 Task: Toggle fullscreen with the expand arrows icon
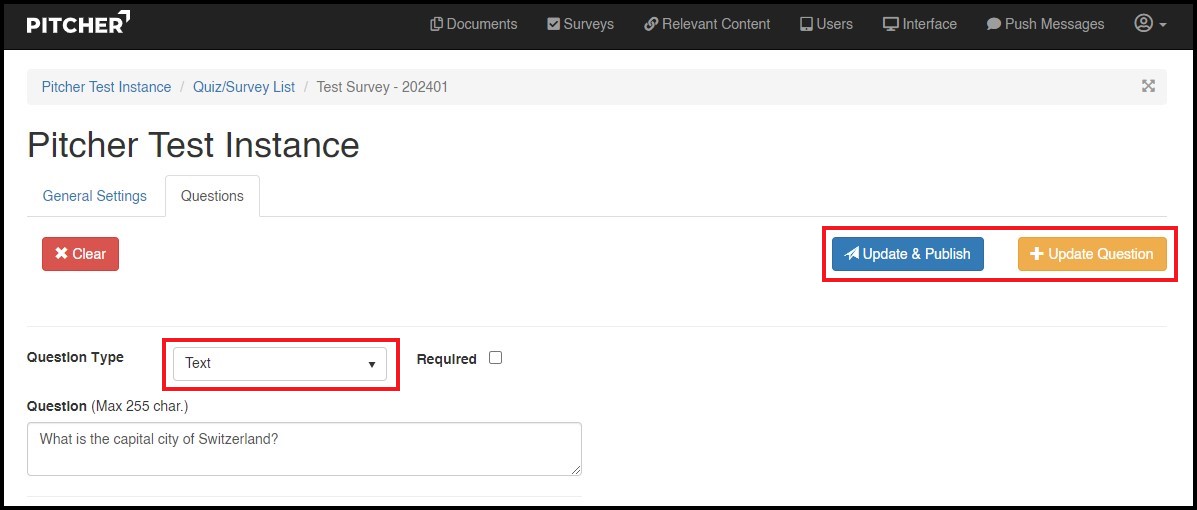coord(1148,86)
